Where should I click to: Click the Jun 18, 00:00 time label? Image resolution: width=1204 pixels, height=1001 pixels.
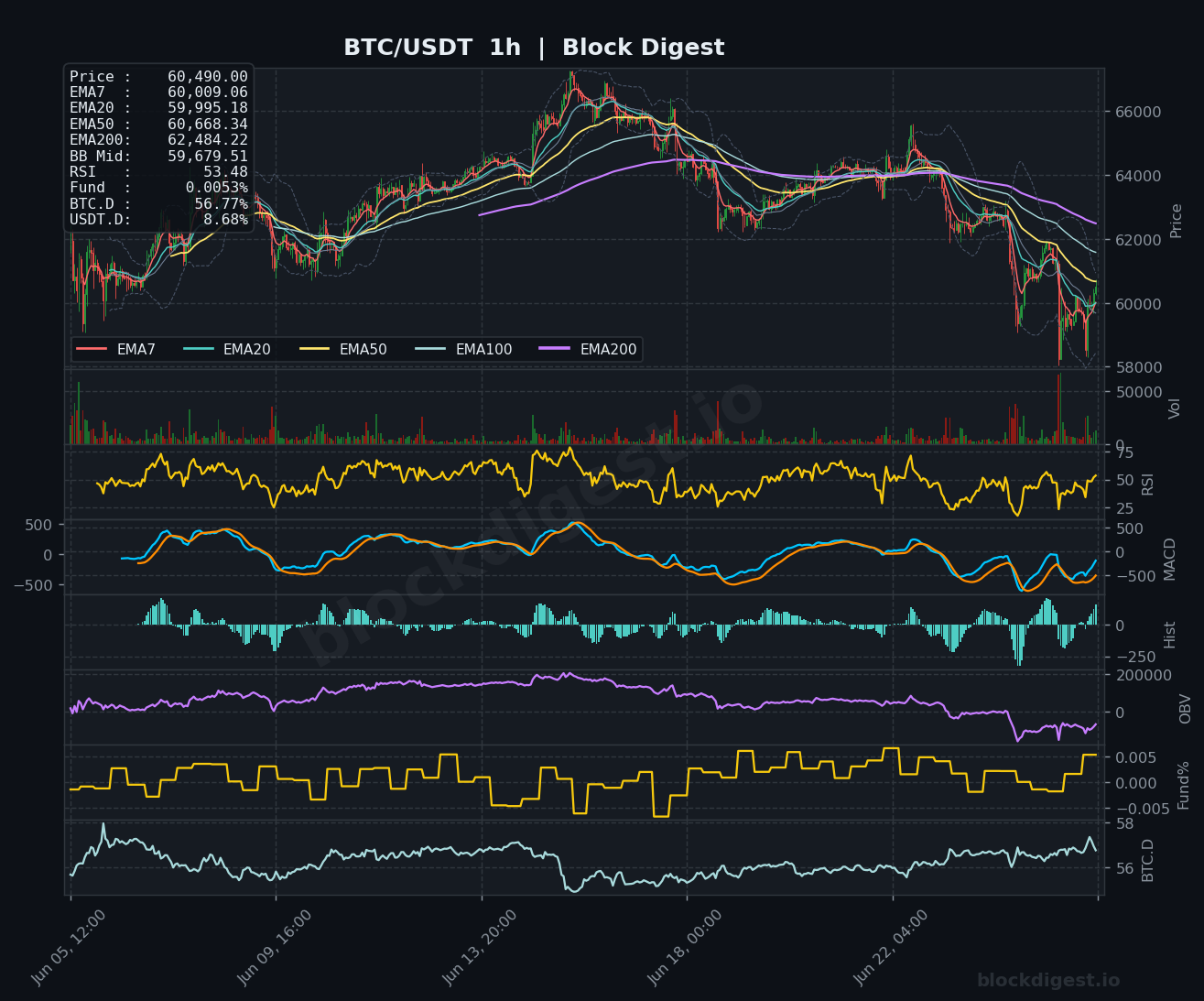[685, 947]
